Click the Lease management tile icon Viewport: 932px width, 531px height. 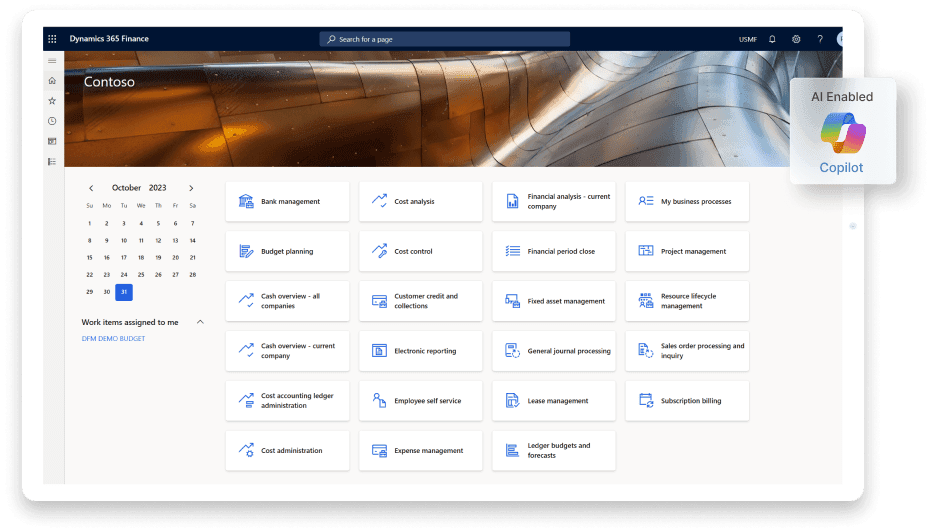tap(512, 400)
